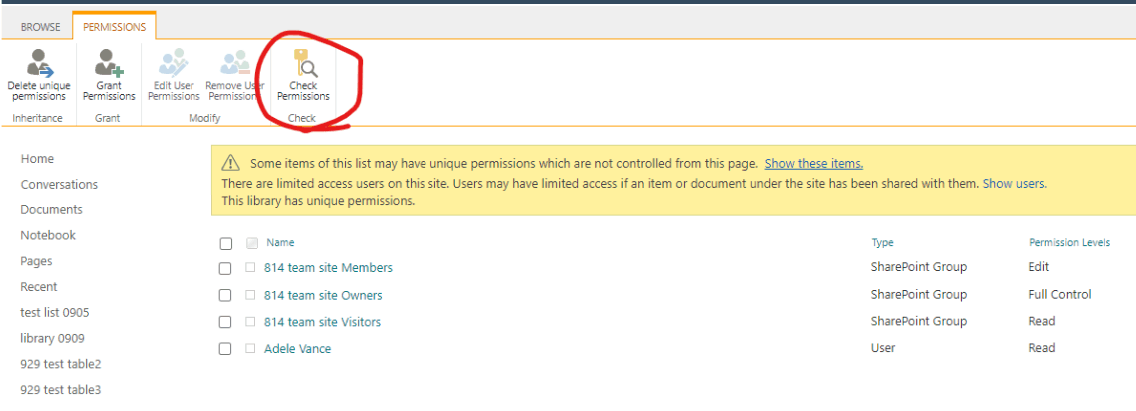The width and height of the screenshot is (1136, 411).
Task: Open Conversations in the left navigation
Action: 59,185
